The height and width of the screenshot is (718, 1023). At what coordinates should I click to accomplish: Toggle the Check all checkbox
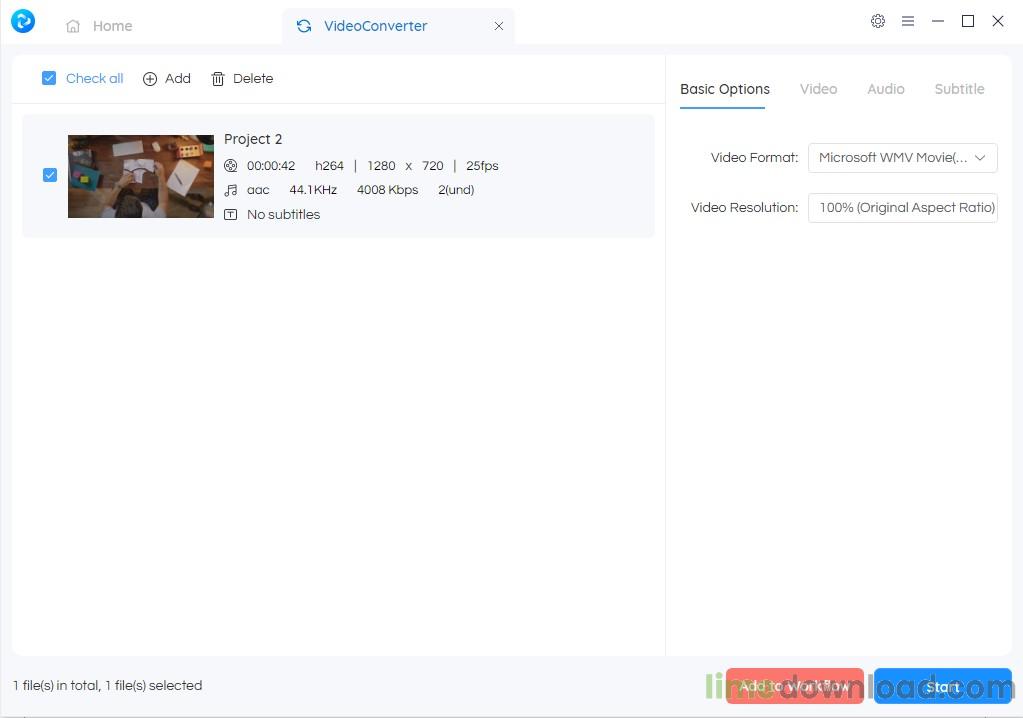click(x=49, y=78)
